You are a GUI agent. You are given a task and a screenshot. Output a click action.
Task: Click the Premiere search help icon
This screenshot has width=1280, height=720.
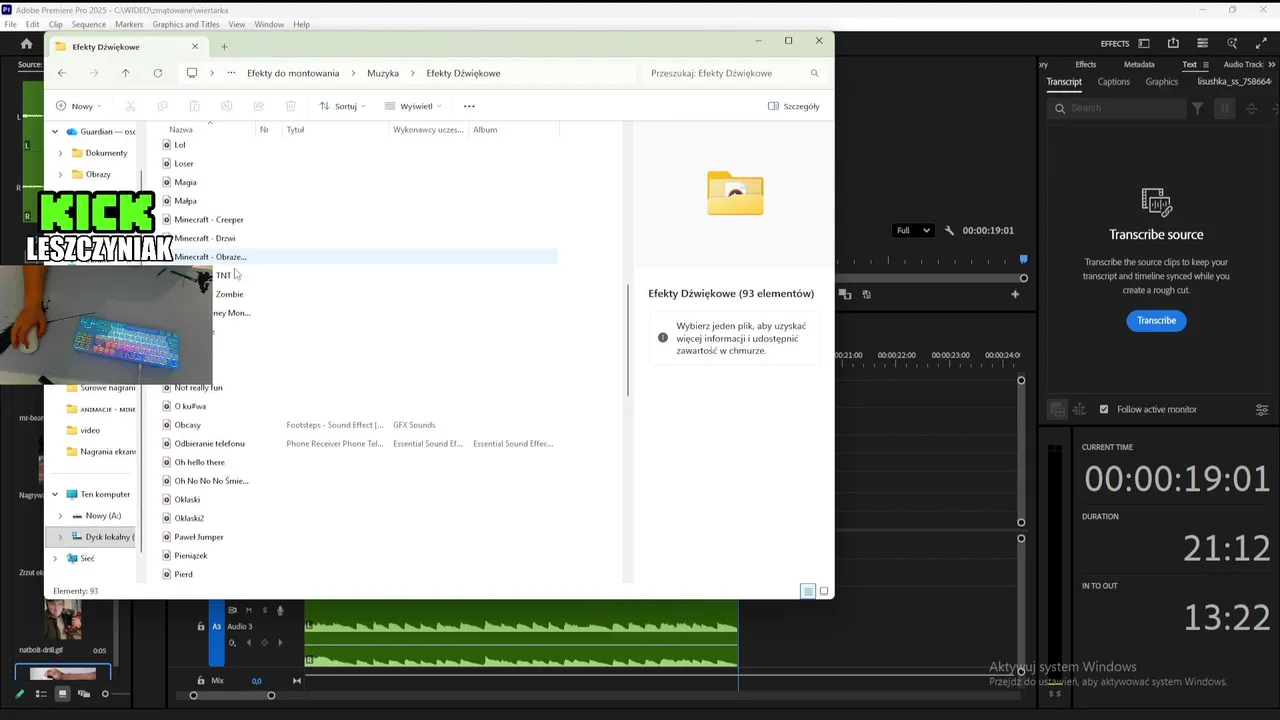click(x=1232, y=44)
